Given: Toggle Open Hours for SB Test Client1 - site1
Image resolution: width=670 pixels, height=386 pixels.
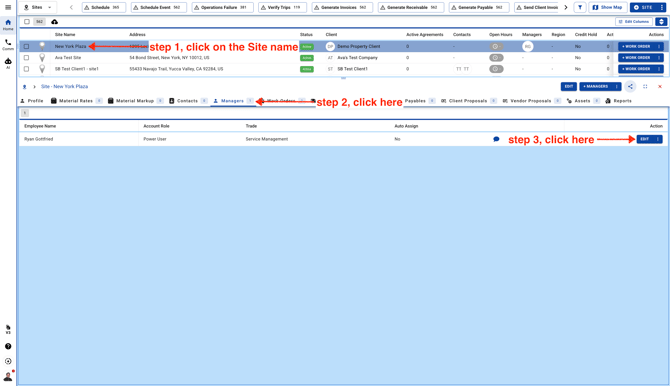Looking at the screenshot, I should coord(496,69).
